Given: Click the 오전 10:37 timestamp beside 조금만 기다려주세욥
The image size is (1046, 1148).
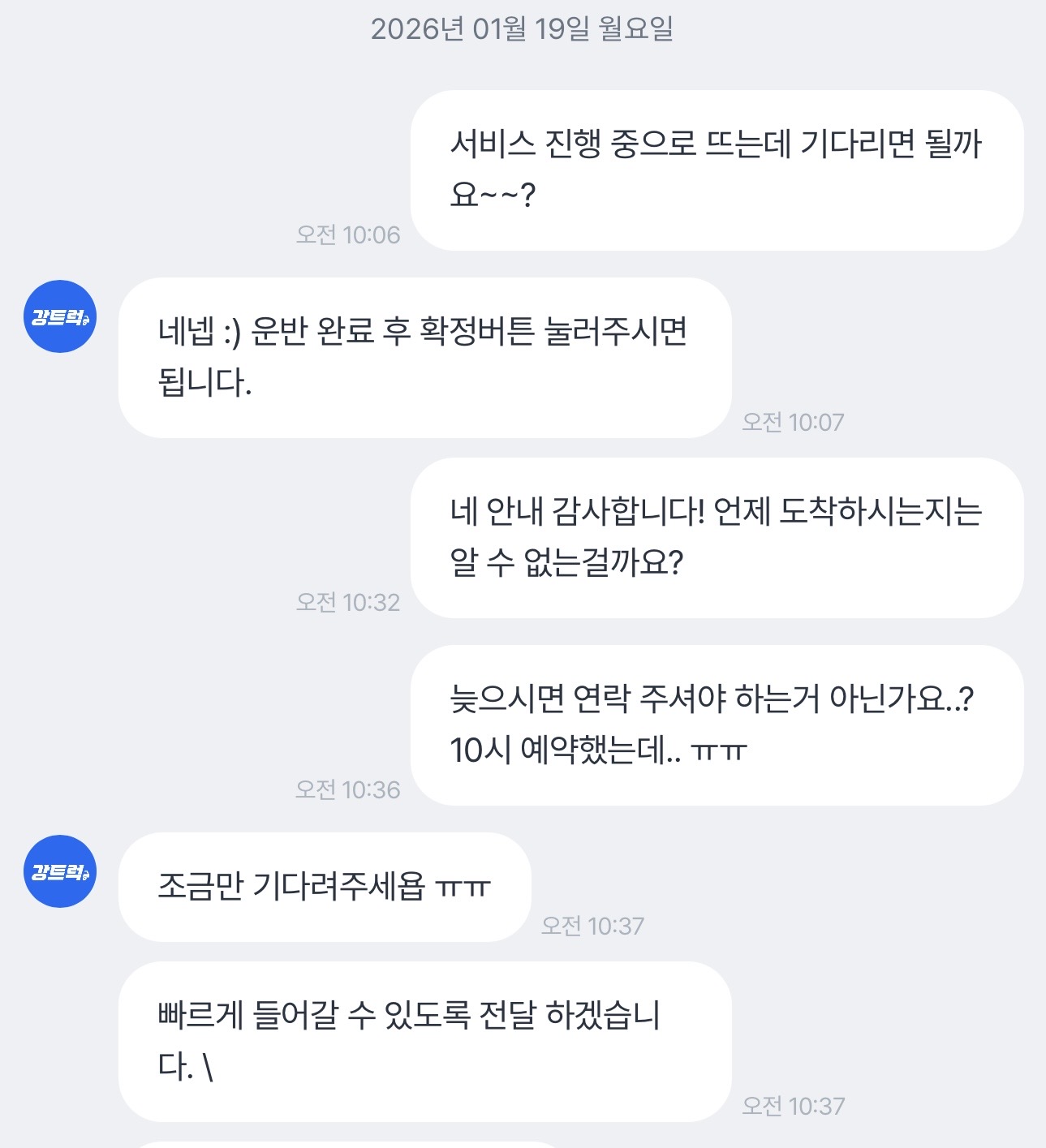Looking at the screenshot, I should 592,927.
